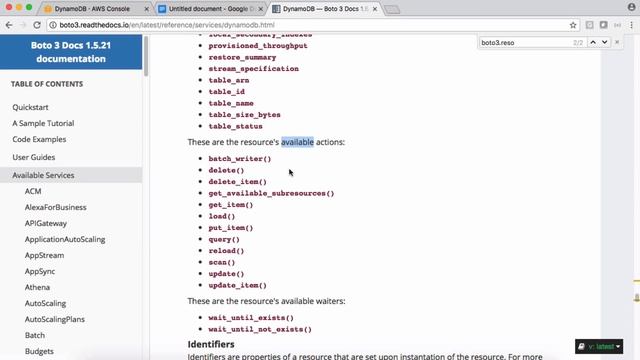Open get_available_subresources() action link
The height and width of the screenshot is (360, 640).
(271, 193)
